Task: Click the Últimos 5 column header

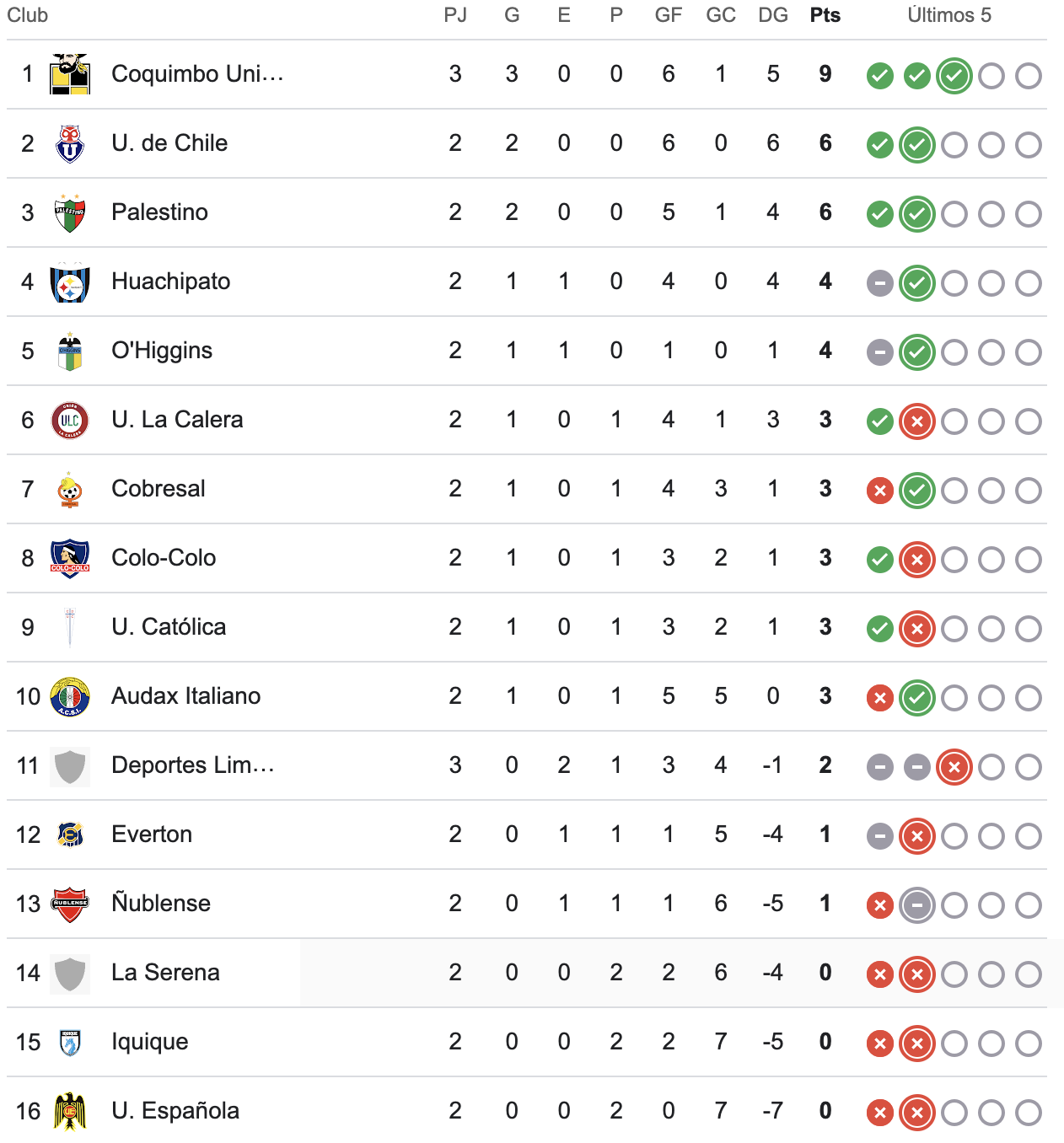Action: [949, 15]
